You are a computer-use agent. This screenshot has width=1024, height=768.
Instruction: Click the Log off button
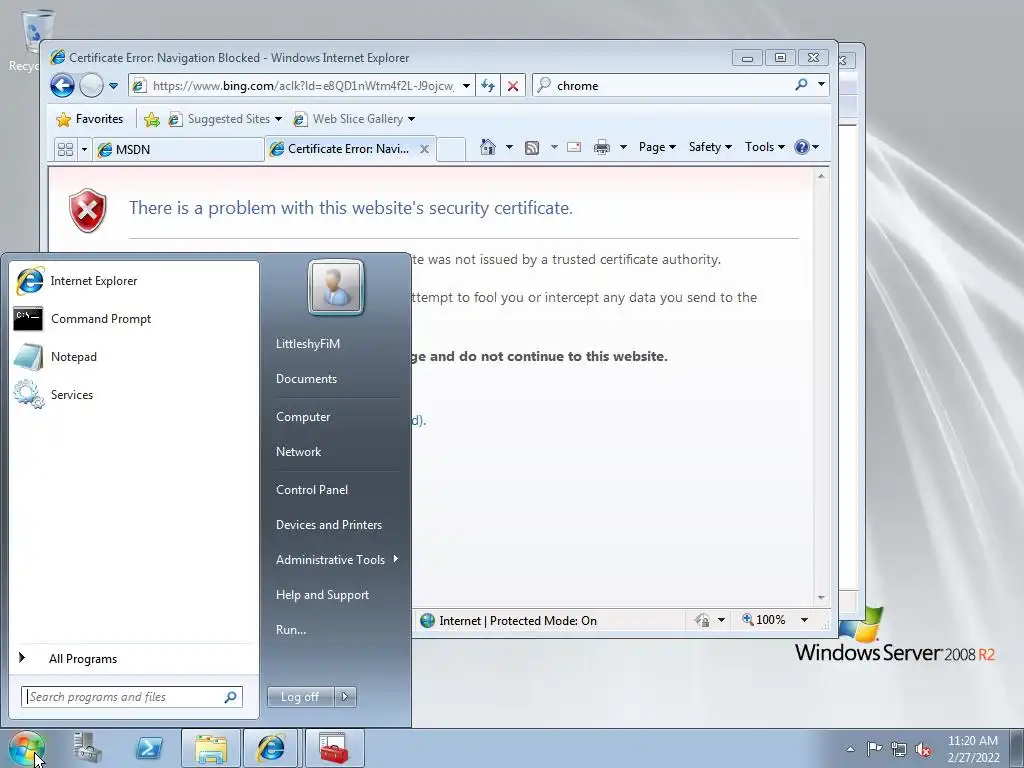point(300,697)
